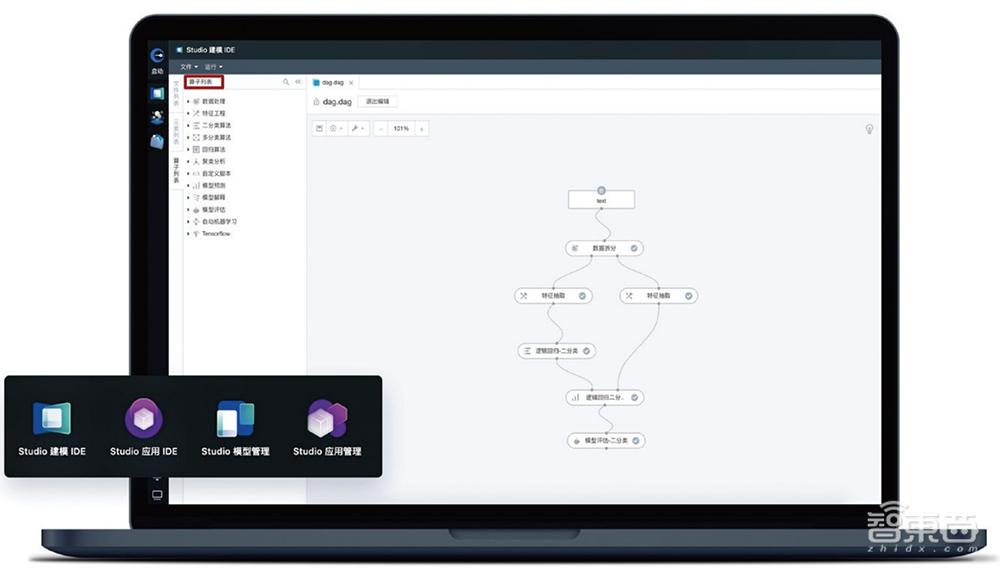Collapse the operator panel with double-chevron icon
The height and width of the screenshot is (572, 1000).
298,82
